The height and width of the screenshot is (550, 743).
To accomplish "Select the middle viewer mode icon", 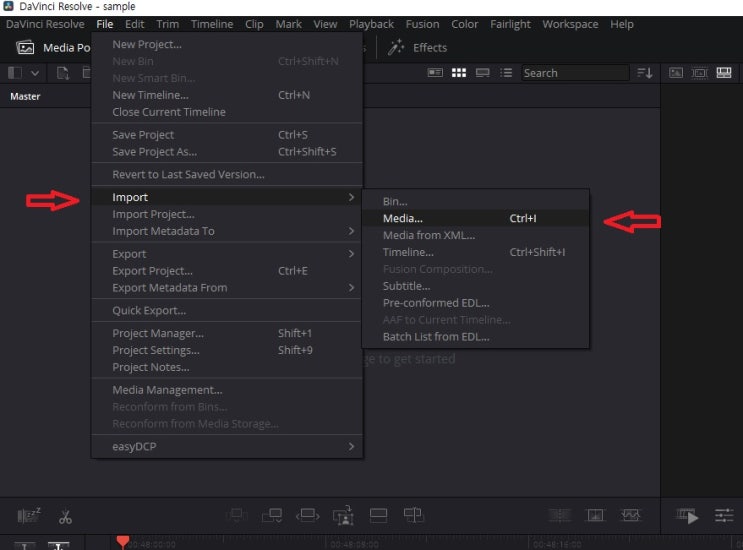I will pyautogui.click(x=699, y=72).
